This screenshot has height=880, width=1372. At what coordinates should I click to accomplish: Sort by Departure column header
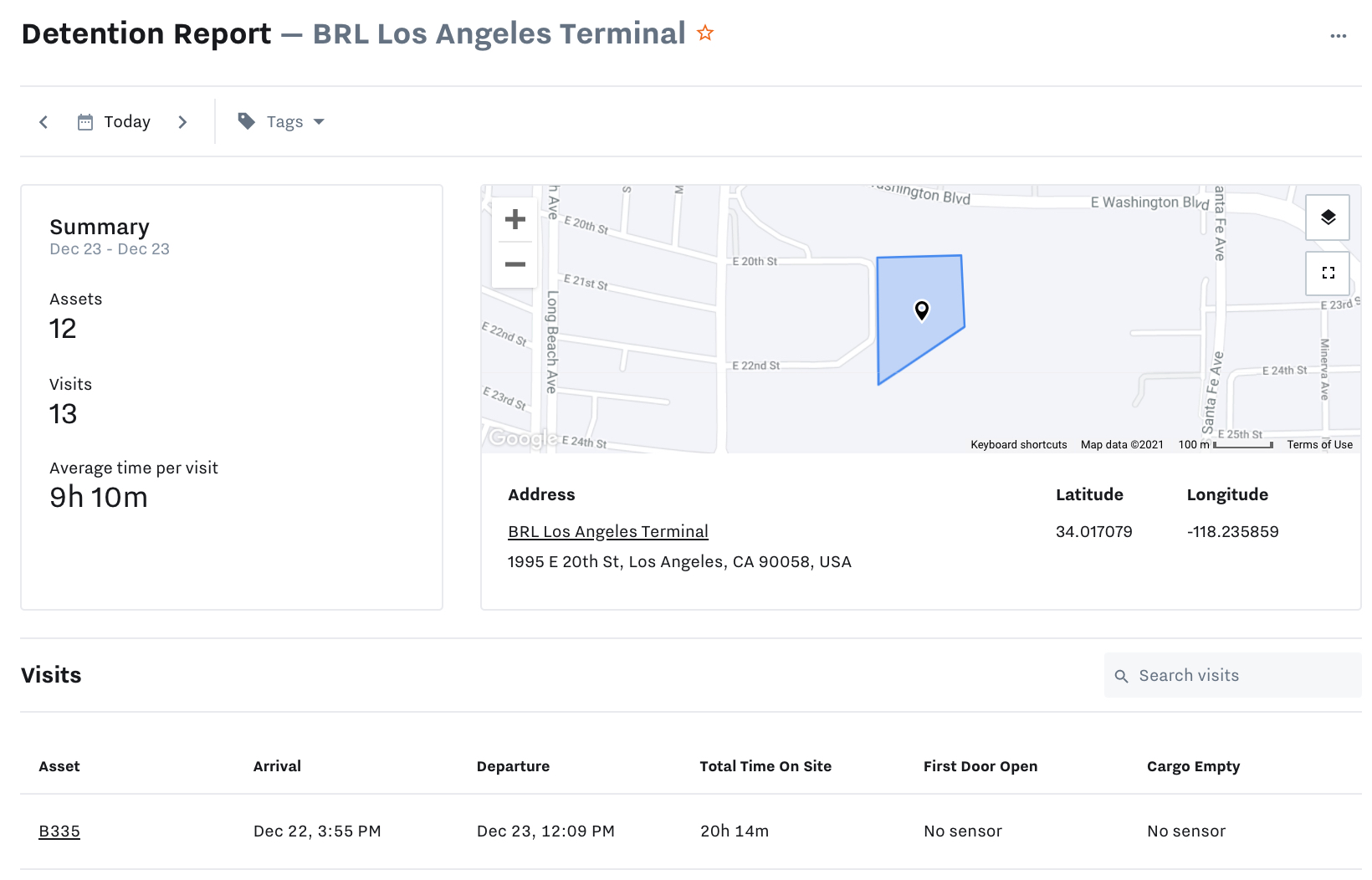coord(513,766)
